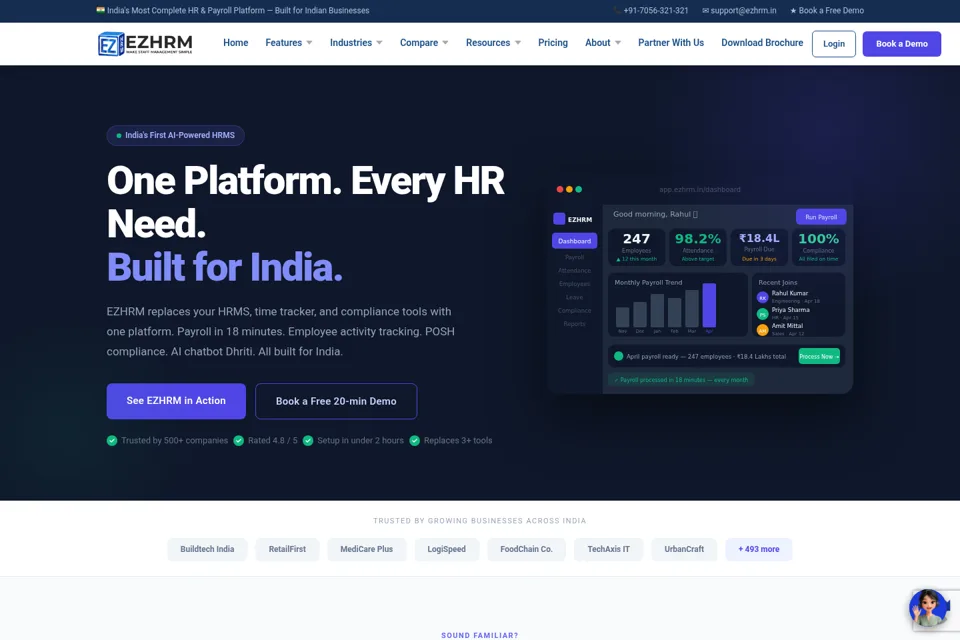Click the + 493 more chip
960x640 pixels.
point(759,549)
